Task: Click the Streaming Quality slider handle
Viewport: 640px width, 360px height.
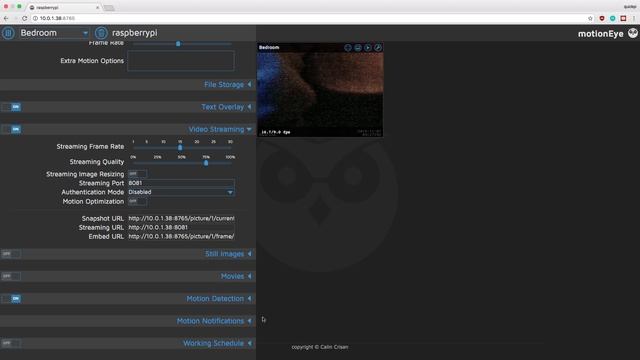Action: click(206, 163)
